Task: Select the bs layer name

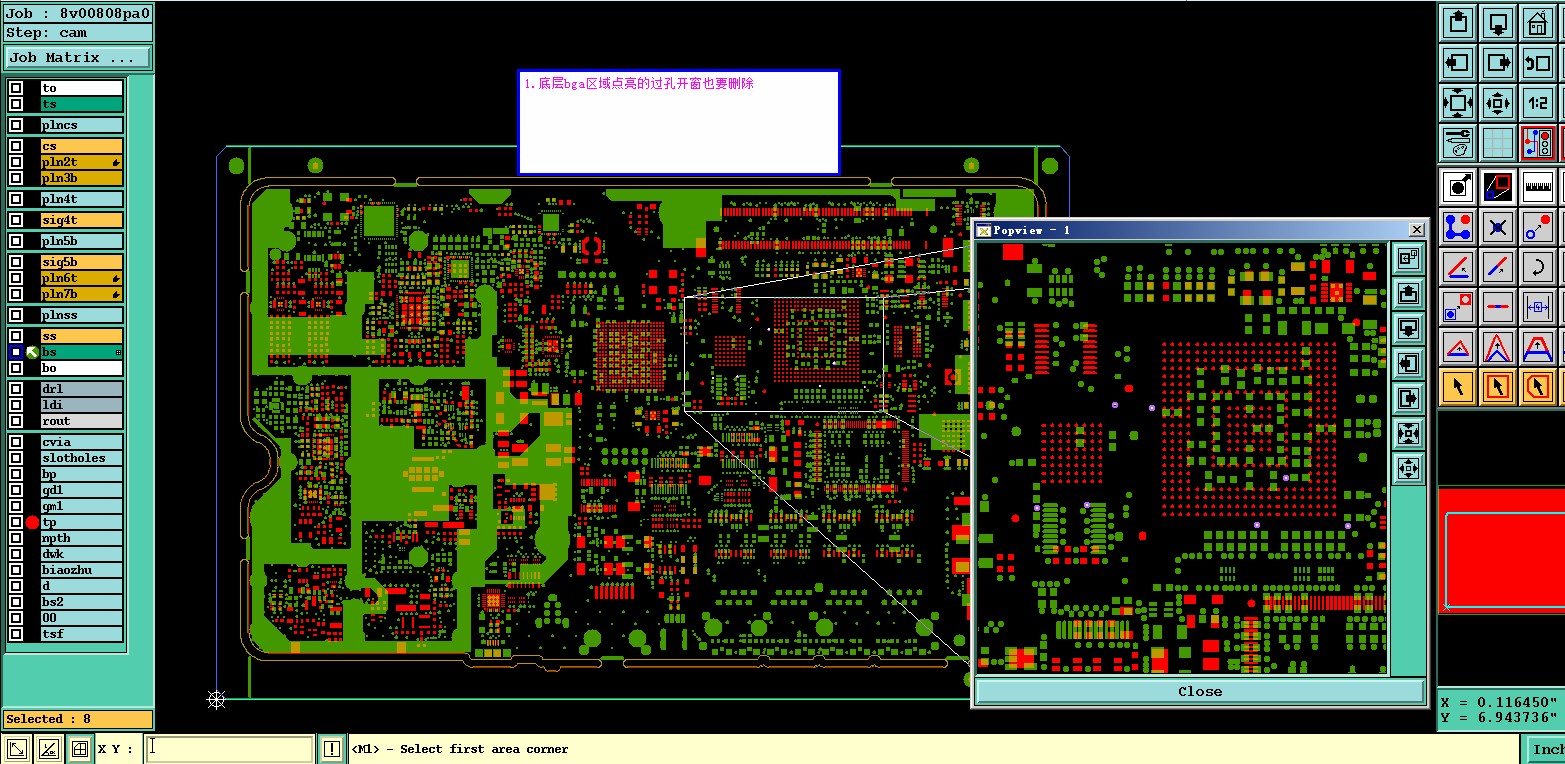Action: (x=81, y=352)
